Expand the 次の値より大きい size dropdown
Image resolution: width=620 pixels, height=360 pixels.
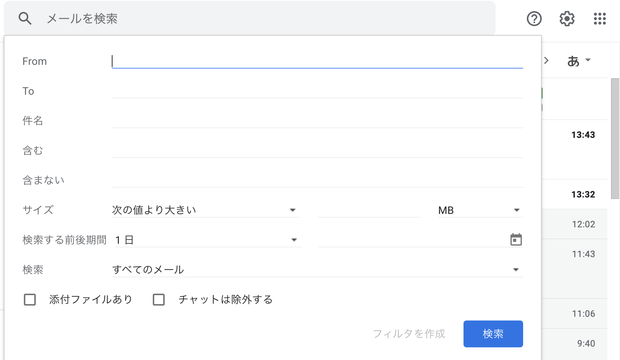pyautogui.click(x=204, y=210)
